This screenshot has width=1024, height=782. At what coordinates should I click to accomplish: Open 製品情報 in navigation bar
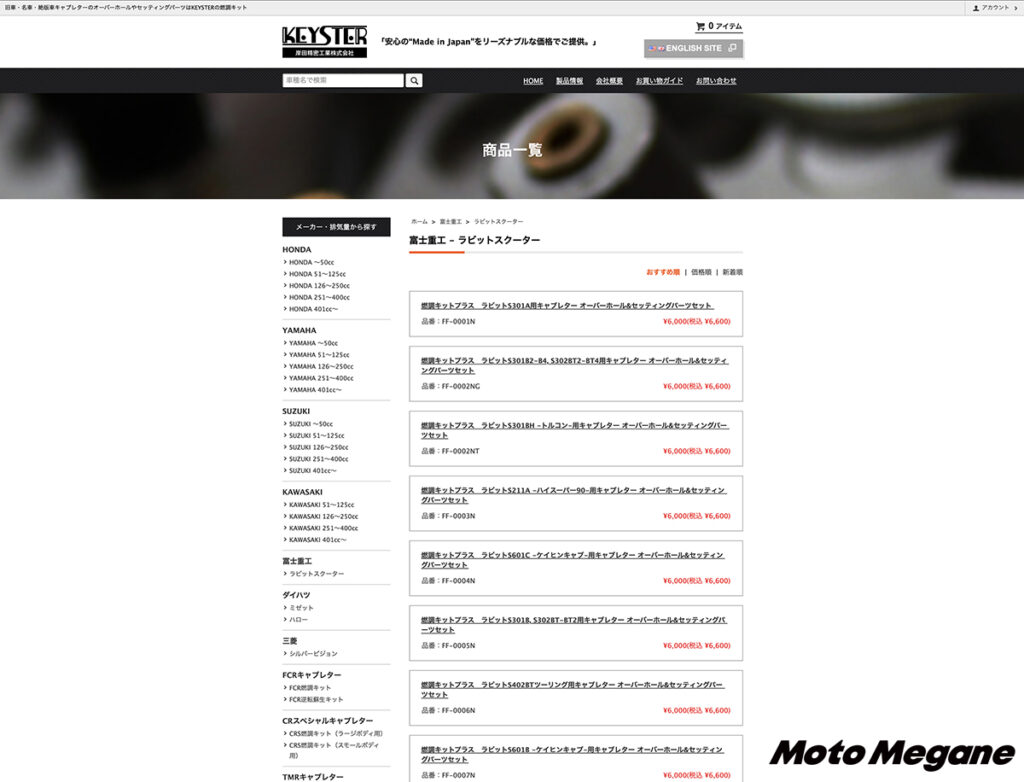(x=569, y=81)
